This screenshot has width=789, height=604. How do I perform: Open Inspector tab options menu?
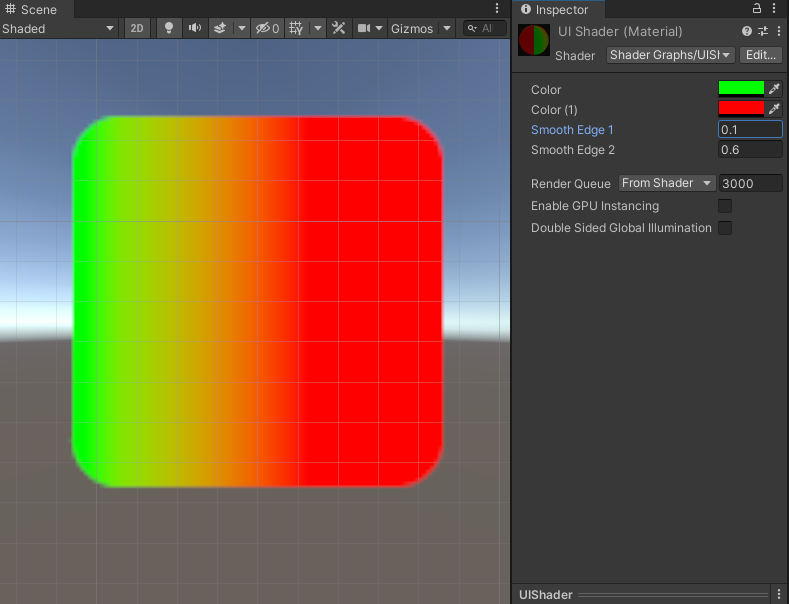[774, 9]
